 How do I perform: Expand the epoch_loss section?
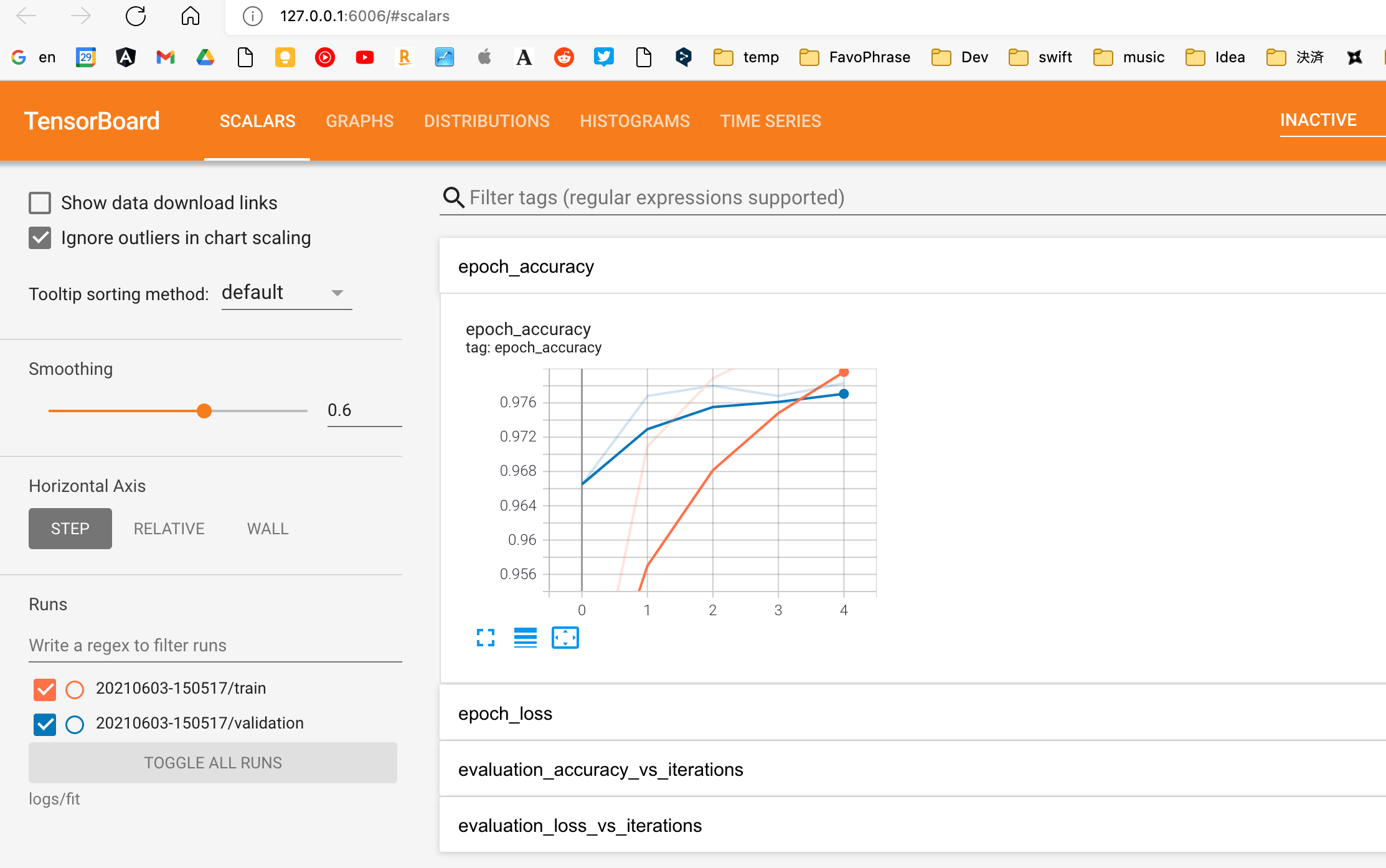pos(505,714)
